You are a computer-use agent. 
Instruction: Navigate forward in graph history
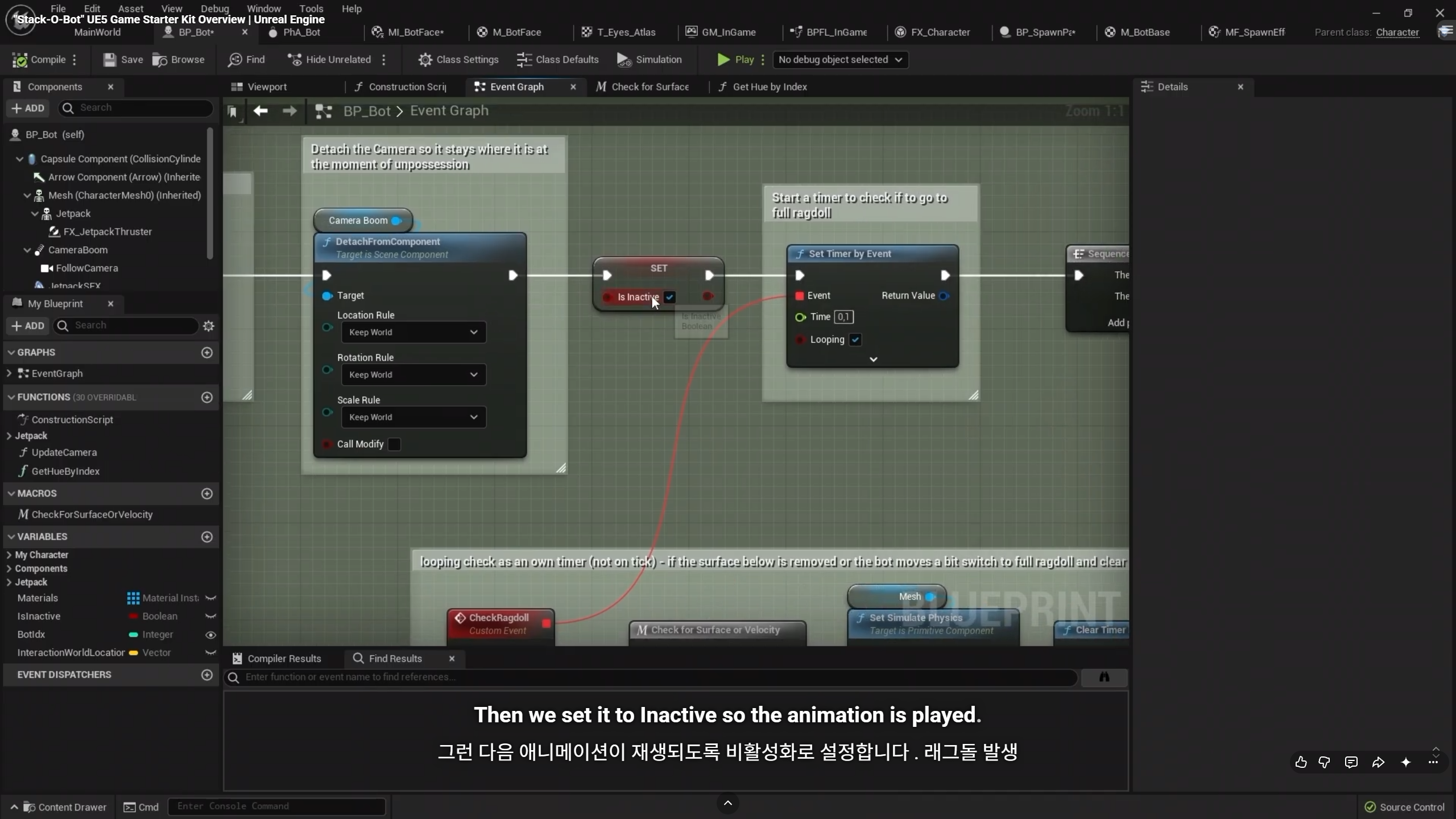click(289, 111)
